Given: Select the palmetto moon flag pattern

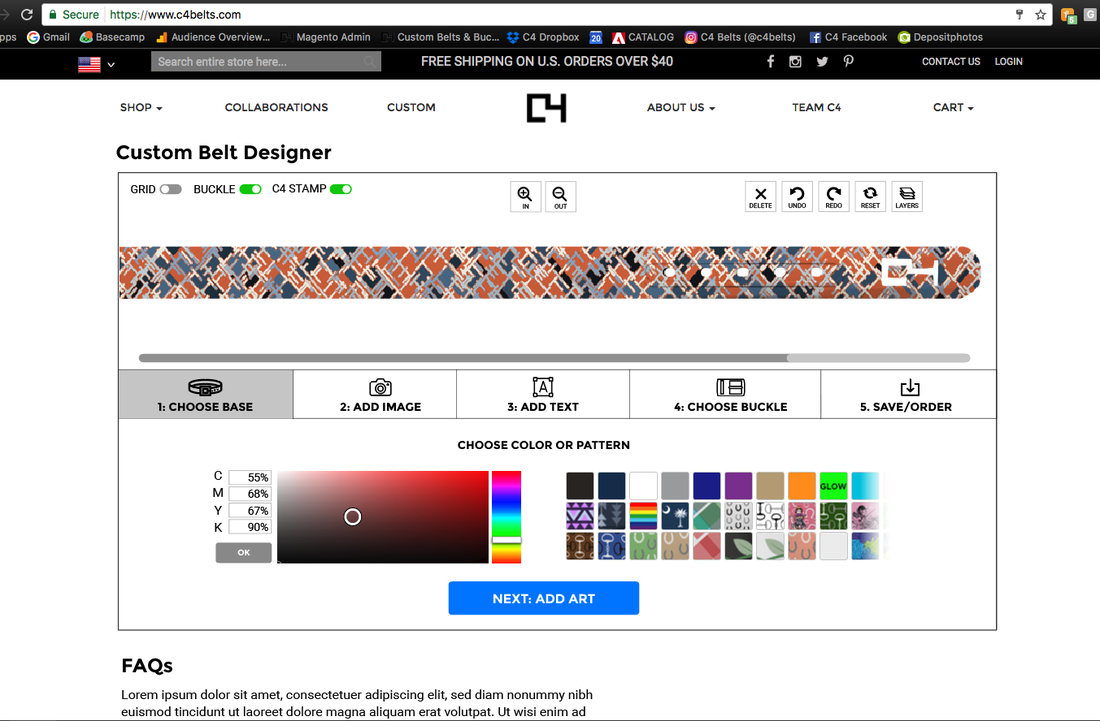Looking at the screenshot, I should (675, 516).
